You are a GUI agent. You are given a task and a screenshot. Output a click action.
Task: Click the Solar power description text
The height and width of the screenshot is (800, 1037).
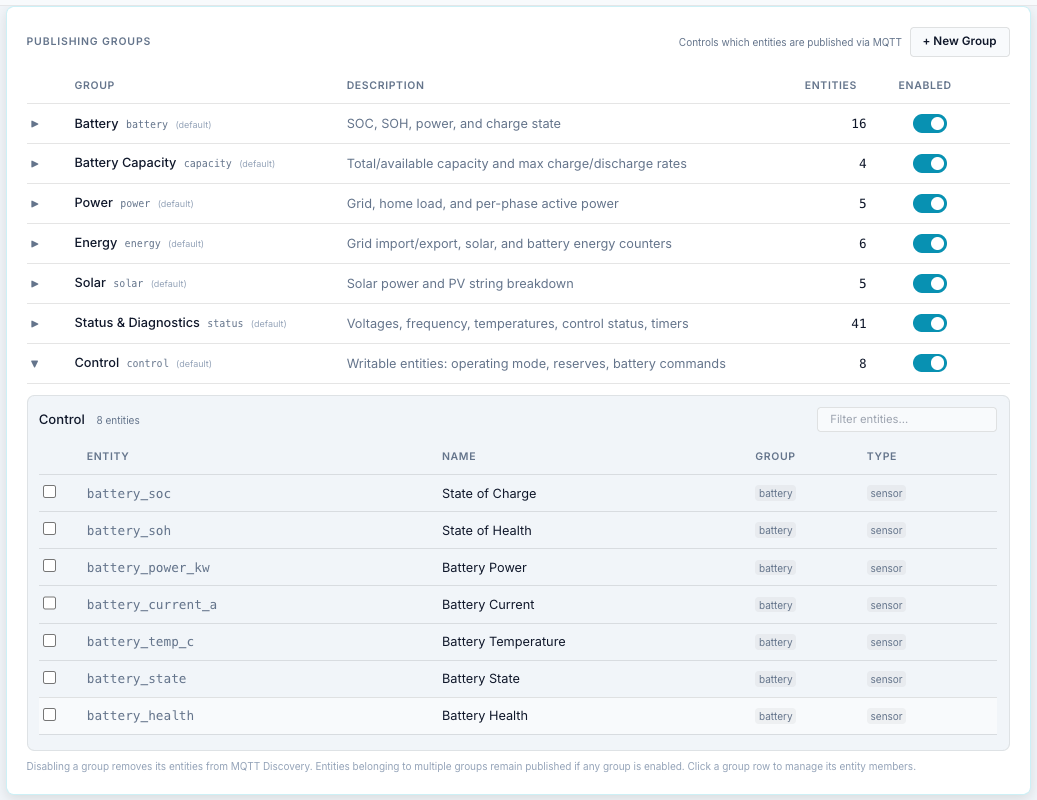coord(460,284)
